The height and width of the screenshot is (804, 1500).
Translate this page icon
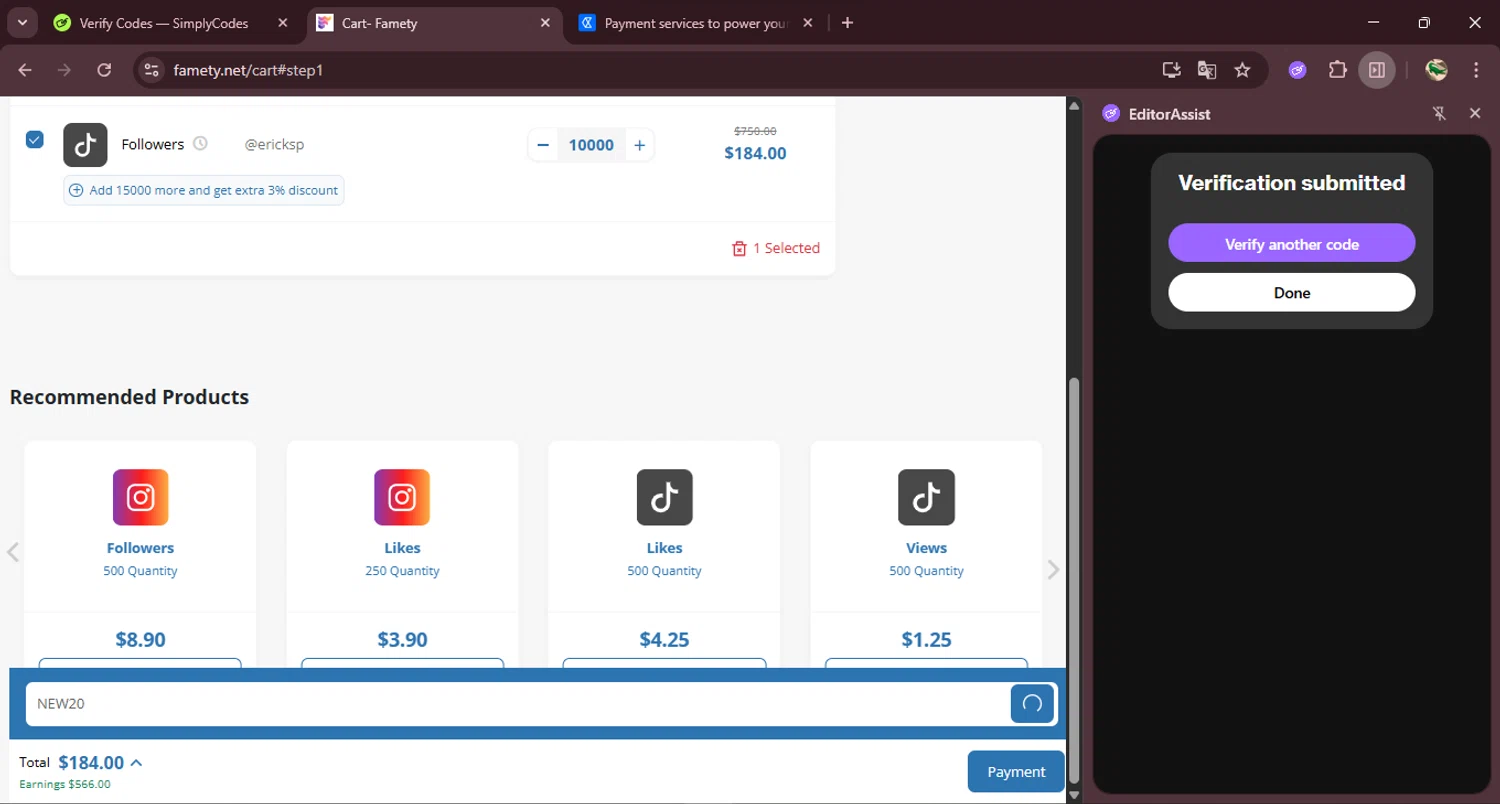click(1207, 70)
